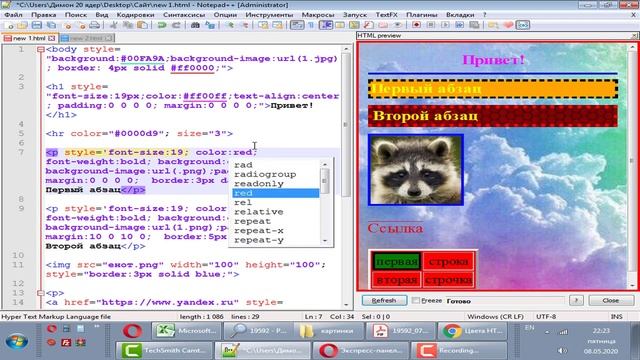This screenshot has height=360, width=640.
Task: Click the Stop Recording macro icon
Action: (x=431, y=25)
